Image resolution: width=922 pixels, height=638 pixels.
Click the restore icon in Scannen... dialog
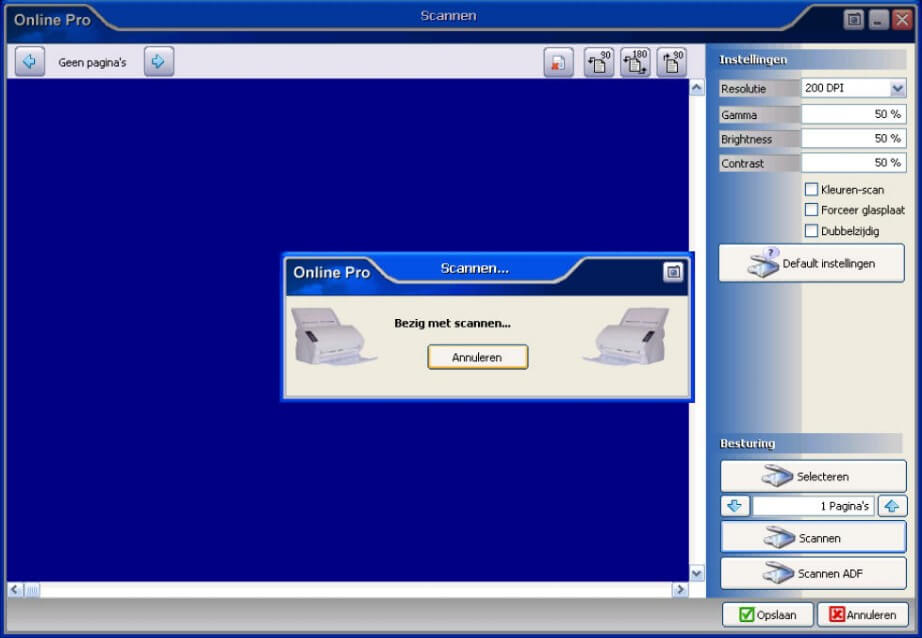coord(673,272)
